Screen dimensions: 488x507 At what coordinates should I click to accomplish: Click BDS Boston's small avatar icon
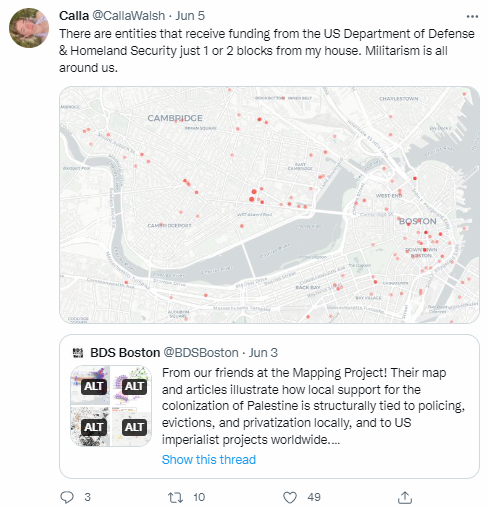pos(78,353)
